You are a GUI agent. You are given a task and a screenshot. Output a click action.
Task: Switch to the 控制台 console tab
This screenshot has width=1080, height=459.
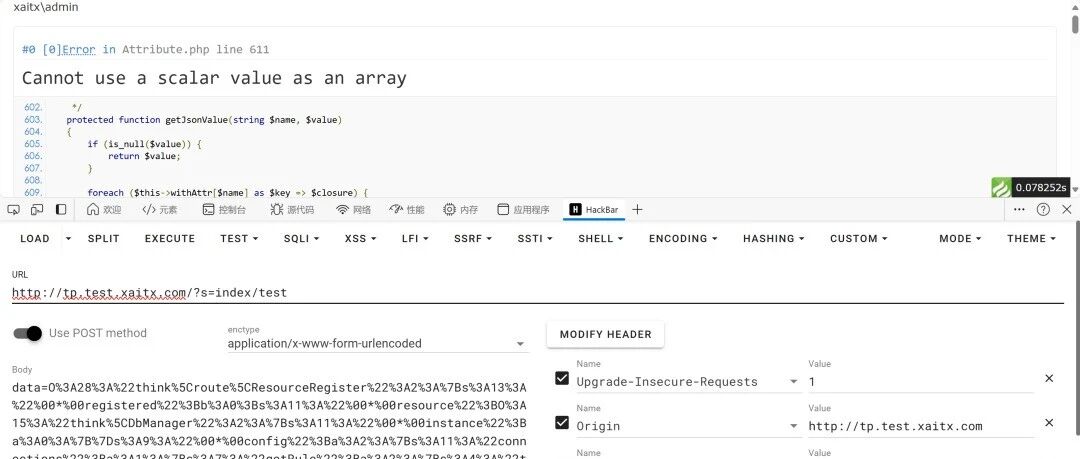224,210
